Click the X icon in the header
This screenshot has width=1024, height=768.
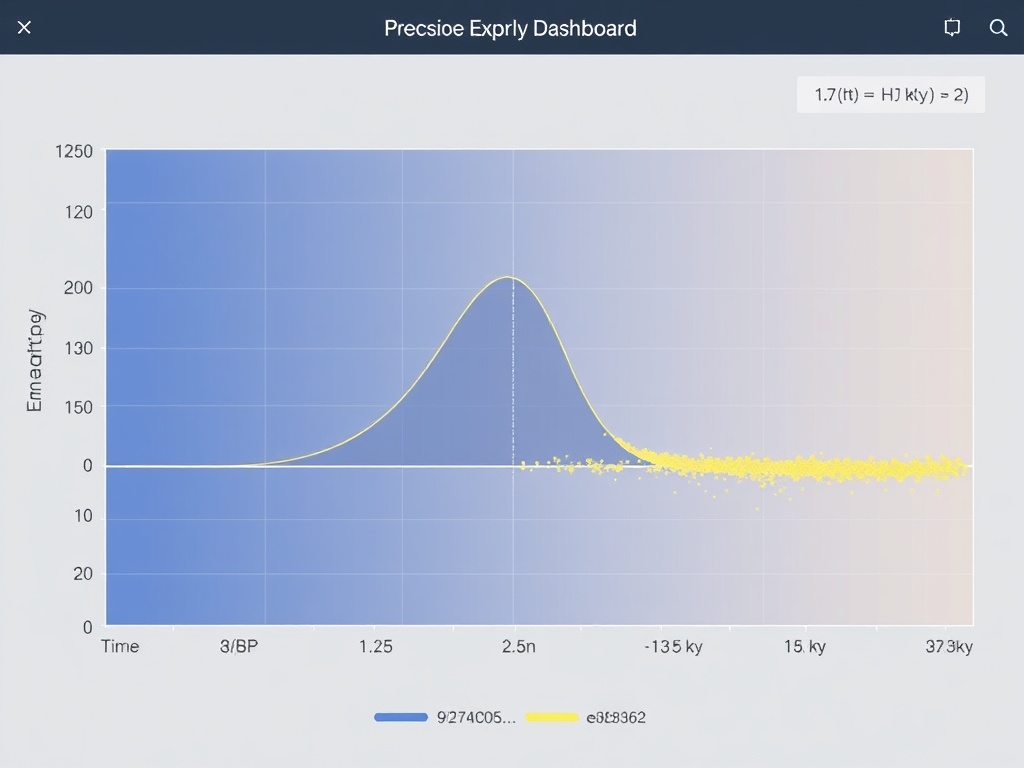(24, 28)
